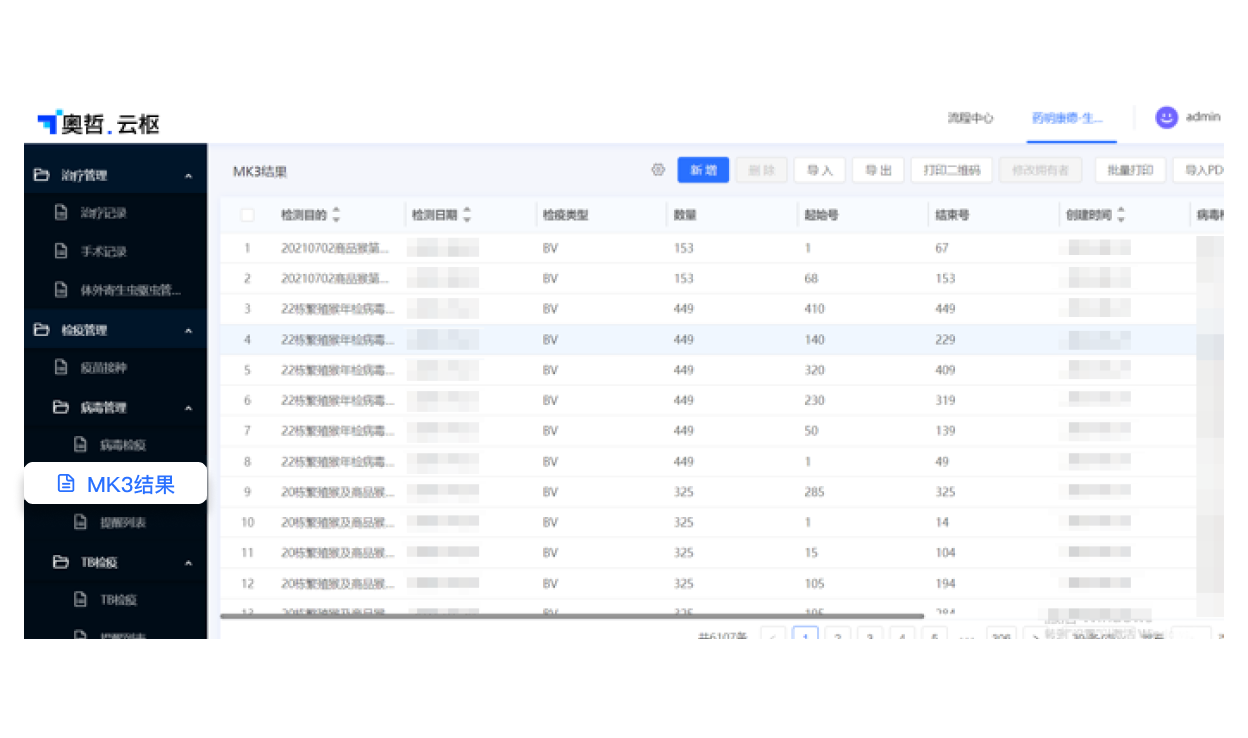
Task: Click the admin user avatar icon
Action: (x=1166, y=117)
